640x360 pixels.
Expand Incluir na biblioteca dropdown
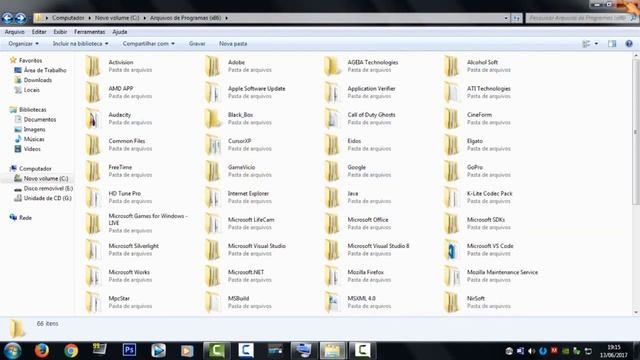(80, 44)
